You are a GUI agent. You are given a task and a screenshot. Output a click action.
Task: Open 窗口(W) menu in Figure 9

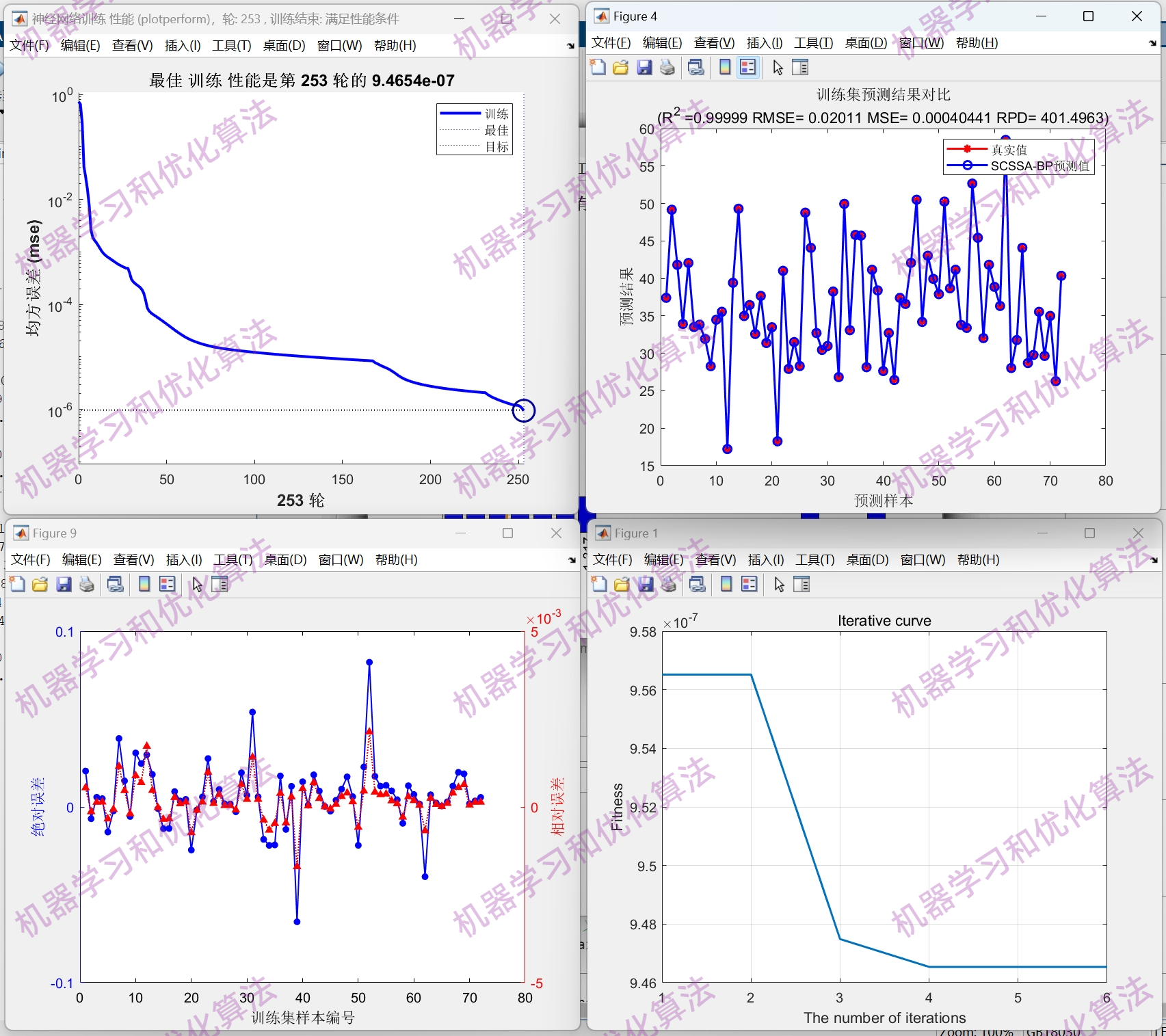pos(341,560)
